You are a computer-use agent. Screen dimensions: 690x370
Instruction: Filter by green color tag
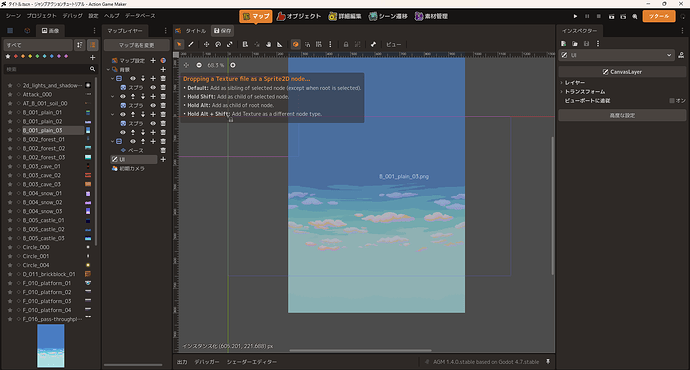tap(37, 56)
